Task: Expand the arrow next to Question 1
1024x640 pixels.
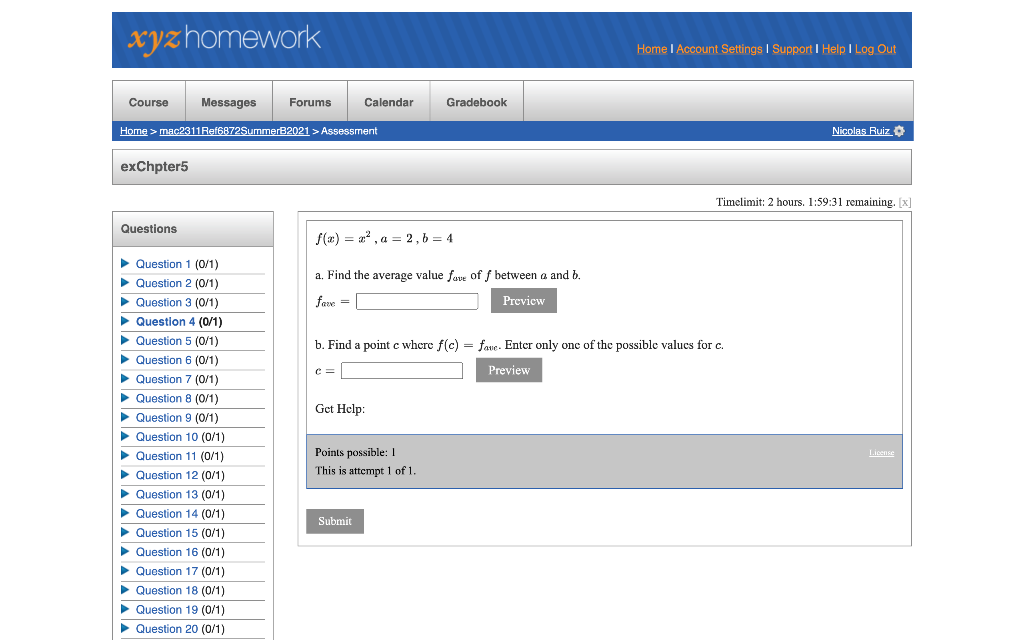Action: (x=124, y=264)
